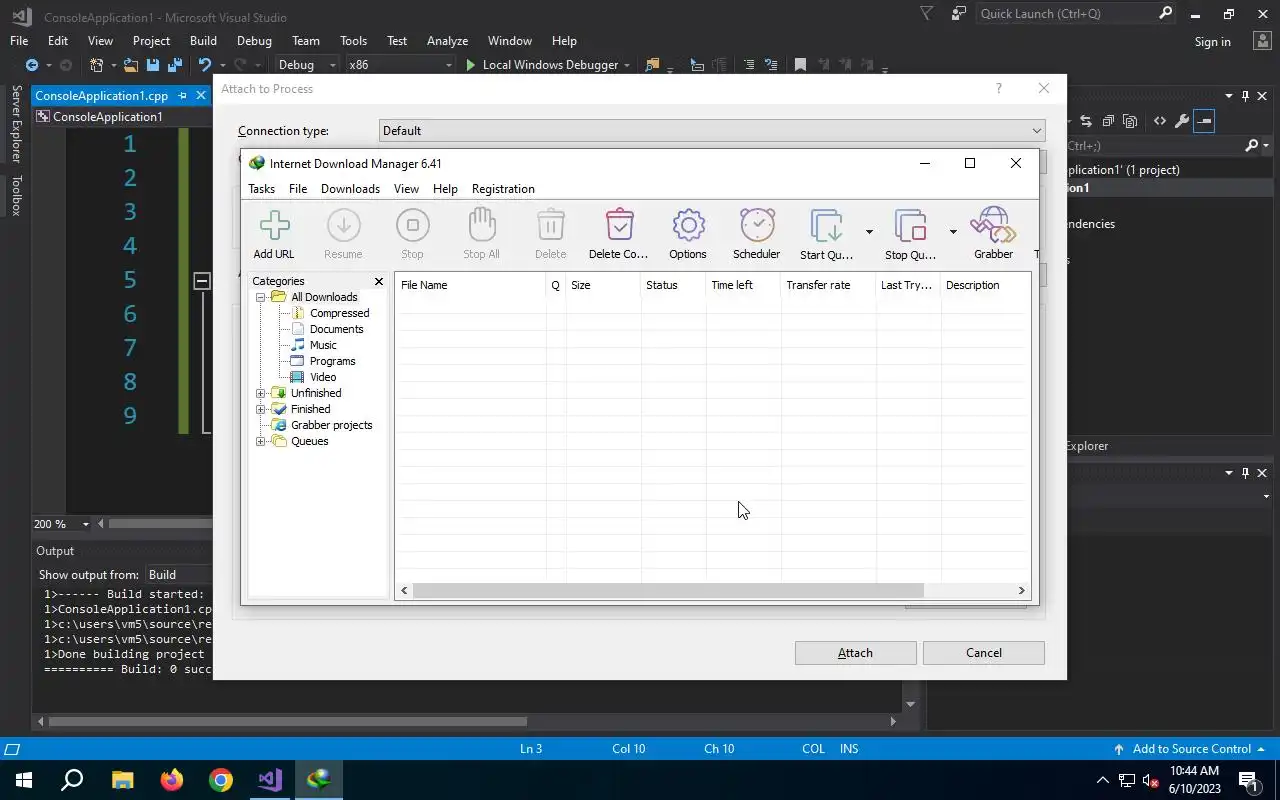This screenshot has height=800, width=1280.
Task: Open the Start Queue dropdown arrow
Action: coord(869,232)
